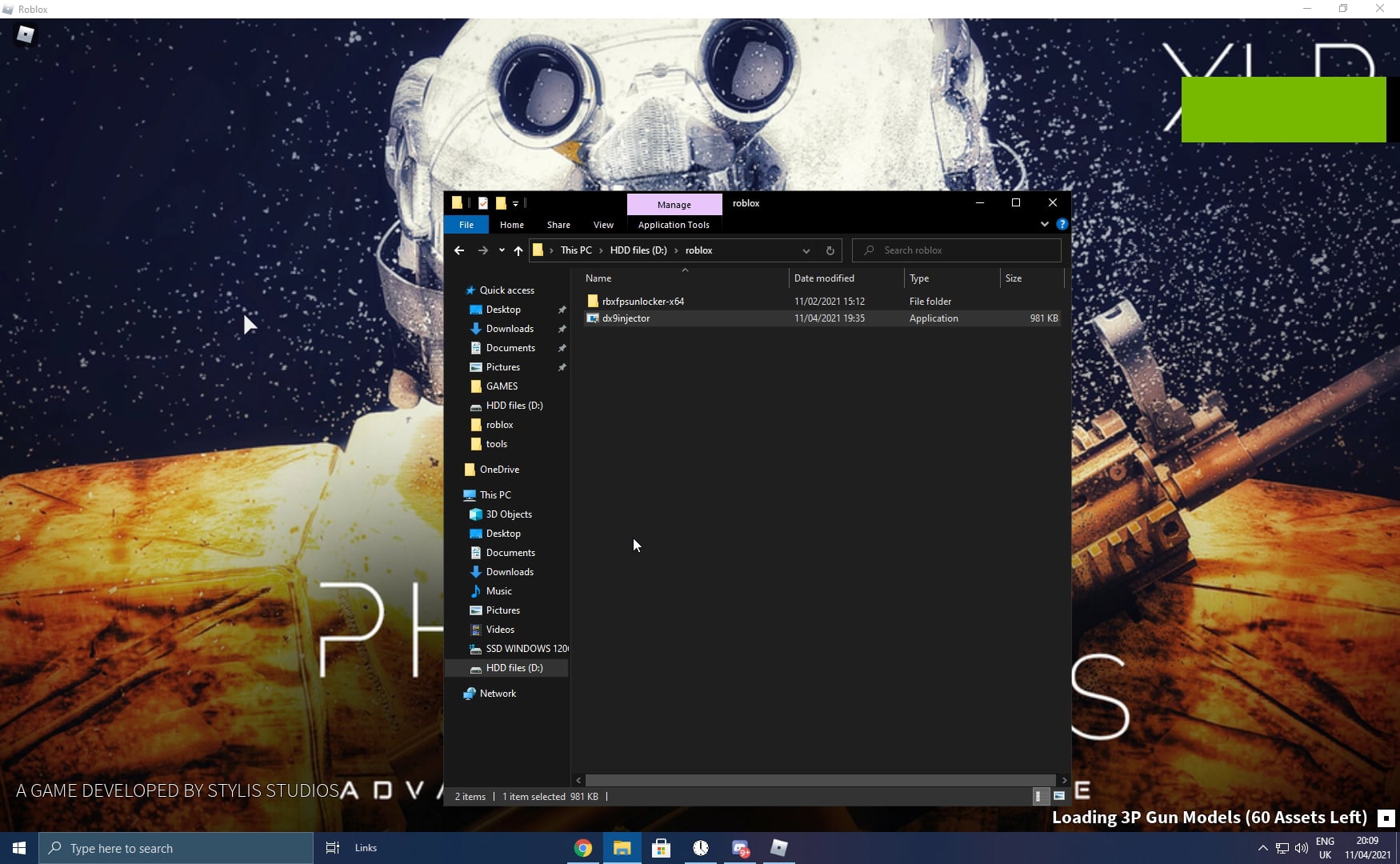
Task: Open the Discord app from the taskbar
Action: pyautogui.click(x=740, y=848)
